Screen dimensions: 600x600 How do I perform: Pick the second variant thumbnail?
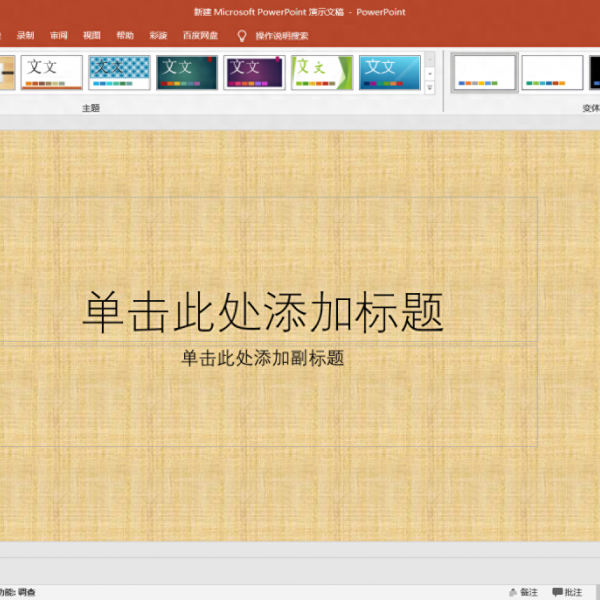click(552, 72)
